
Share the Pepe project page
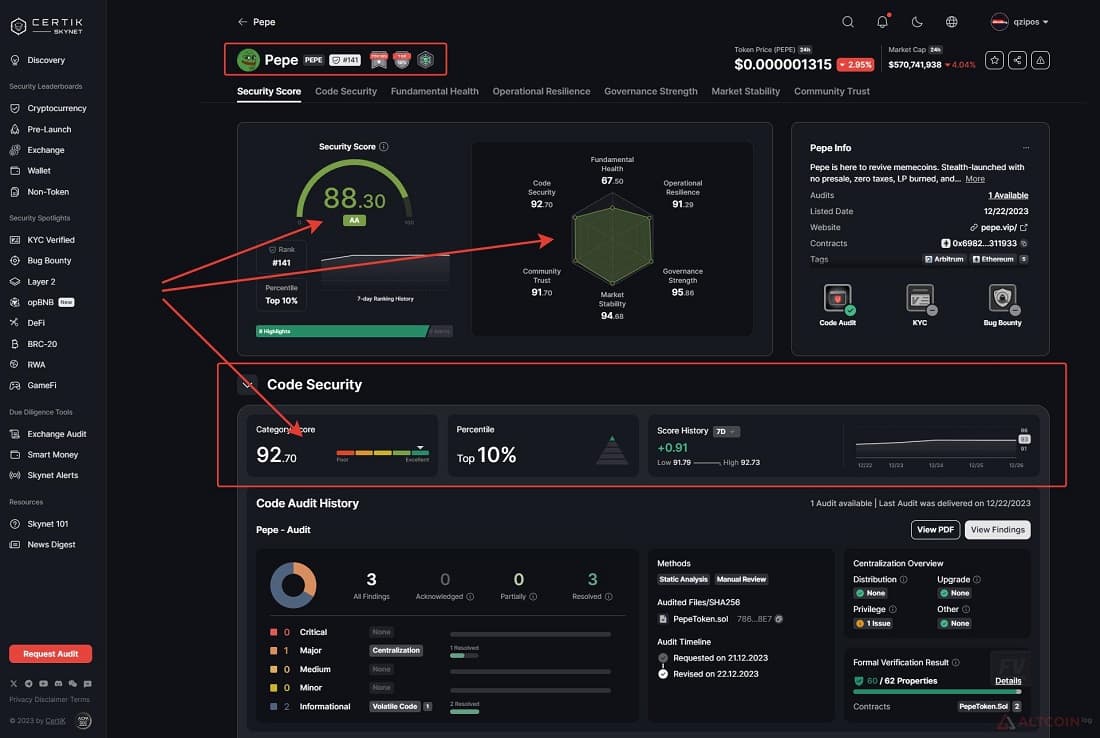point(1017,60)
